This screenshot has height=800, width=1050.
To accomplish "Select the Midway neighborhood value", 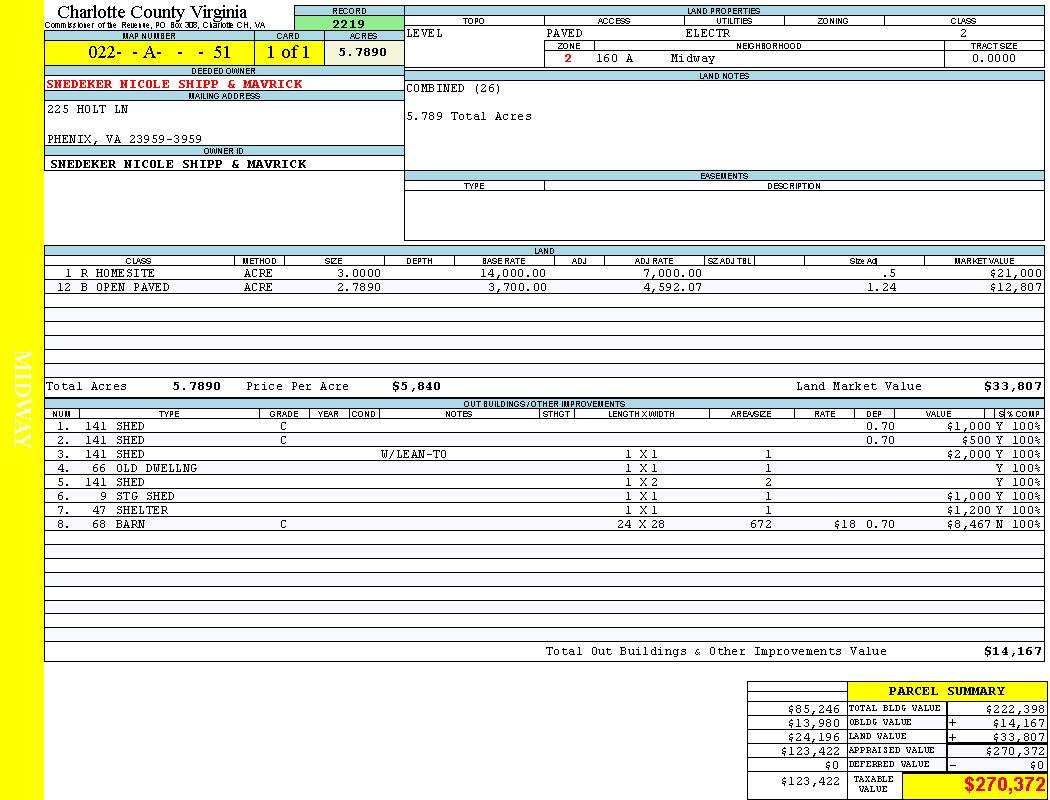I will [x=692, y=59].
